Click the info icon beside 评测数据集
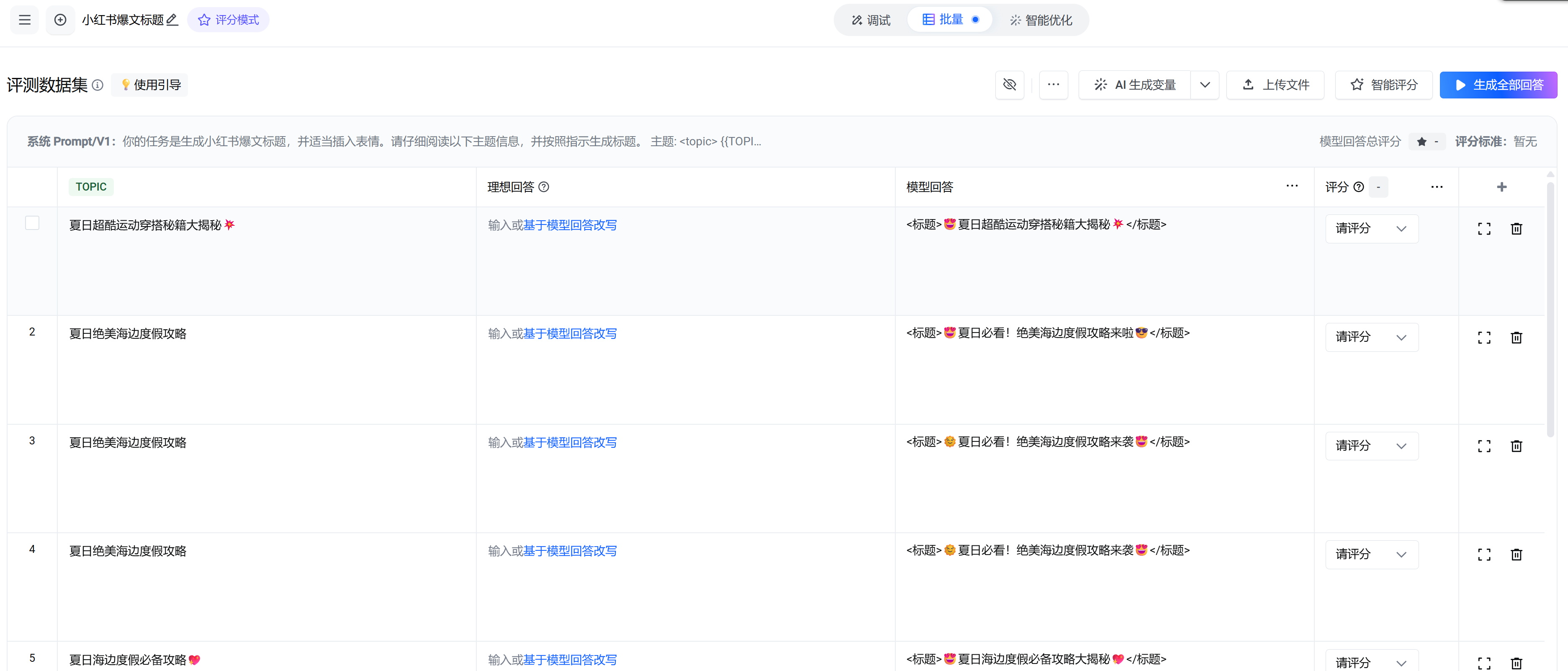1568x671 pixels. (x=98, y=85)
